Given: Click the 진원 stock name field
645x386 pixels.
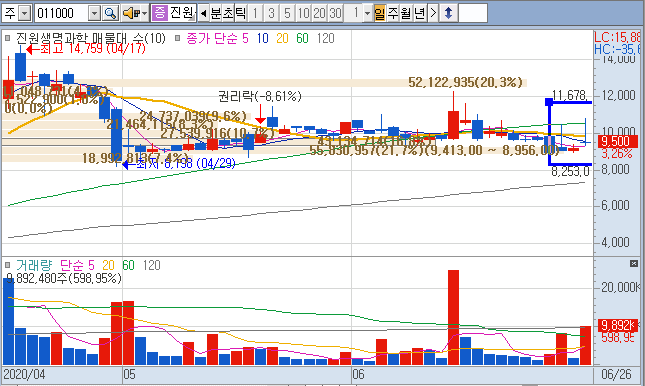Looking at the screenshot, I should 182,13.
